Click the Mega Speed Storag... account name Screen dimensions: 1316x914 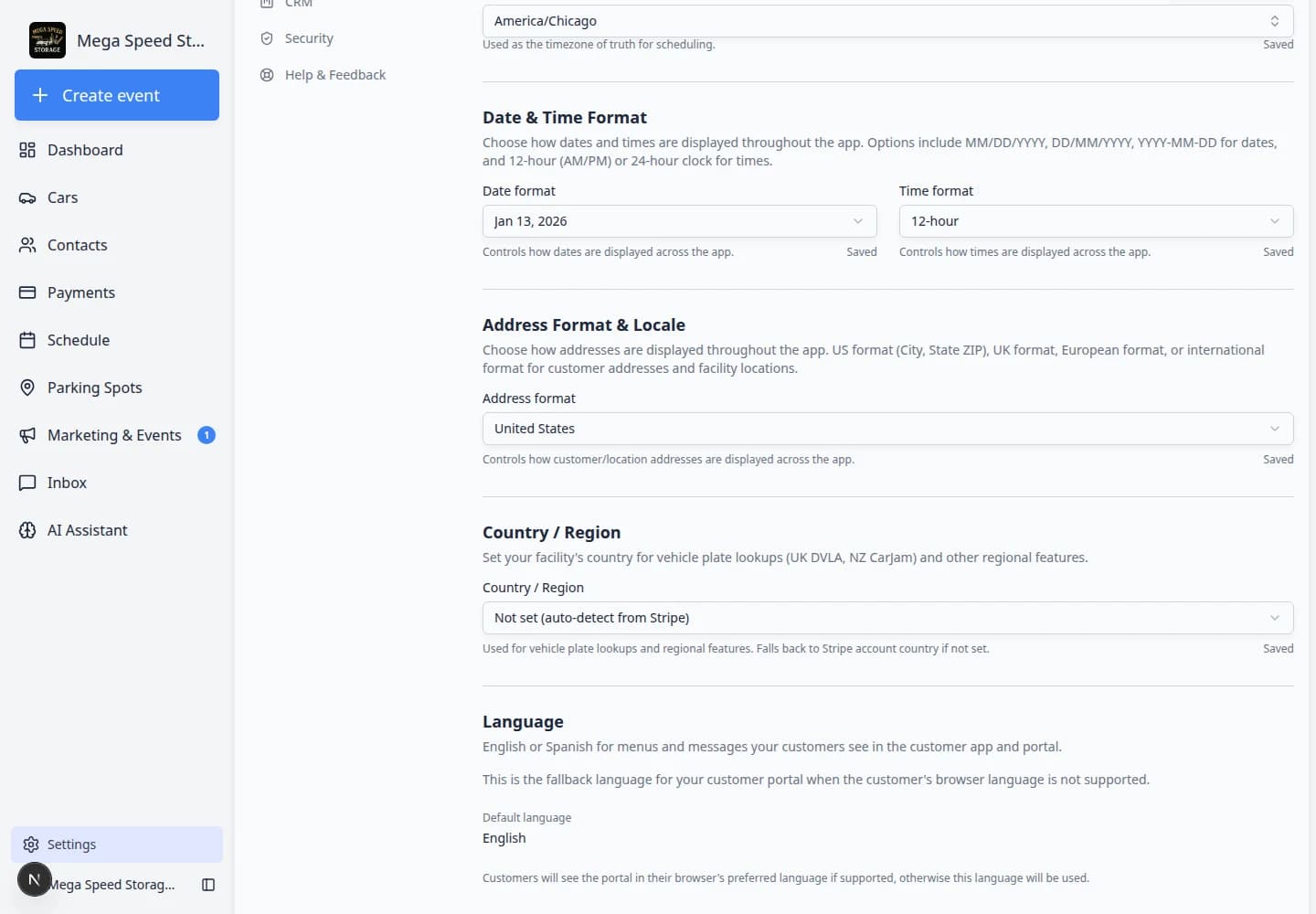coord(113,885)
